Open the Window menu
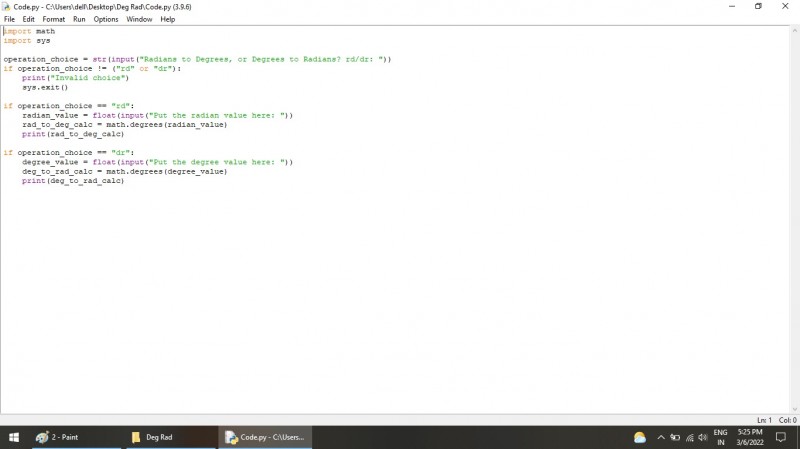Viewport: 800px width, 449px height. [139, 19]
